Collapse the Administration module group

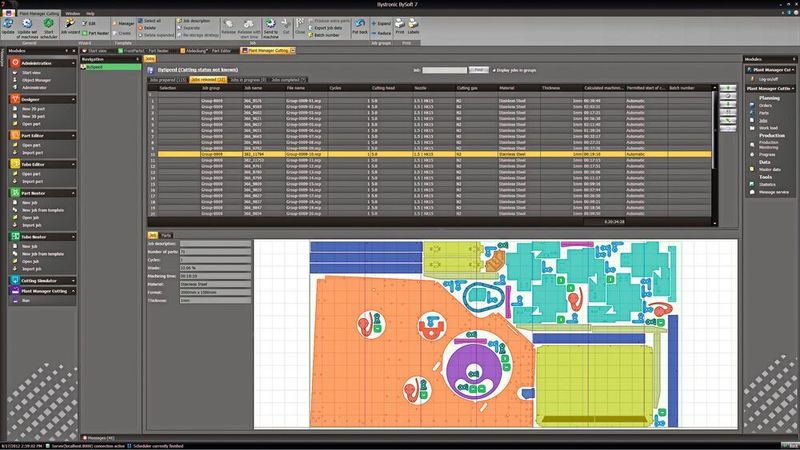click(73, 63)
